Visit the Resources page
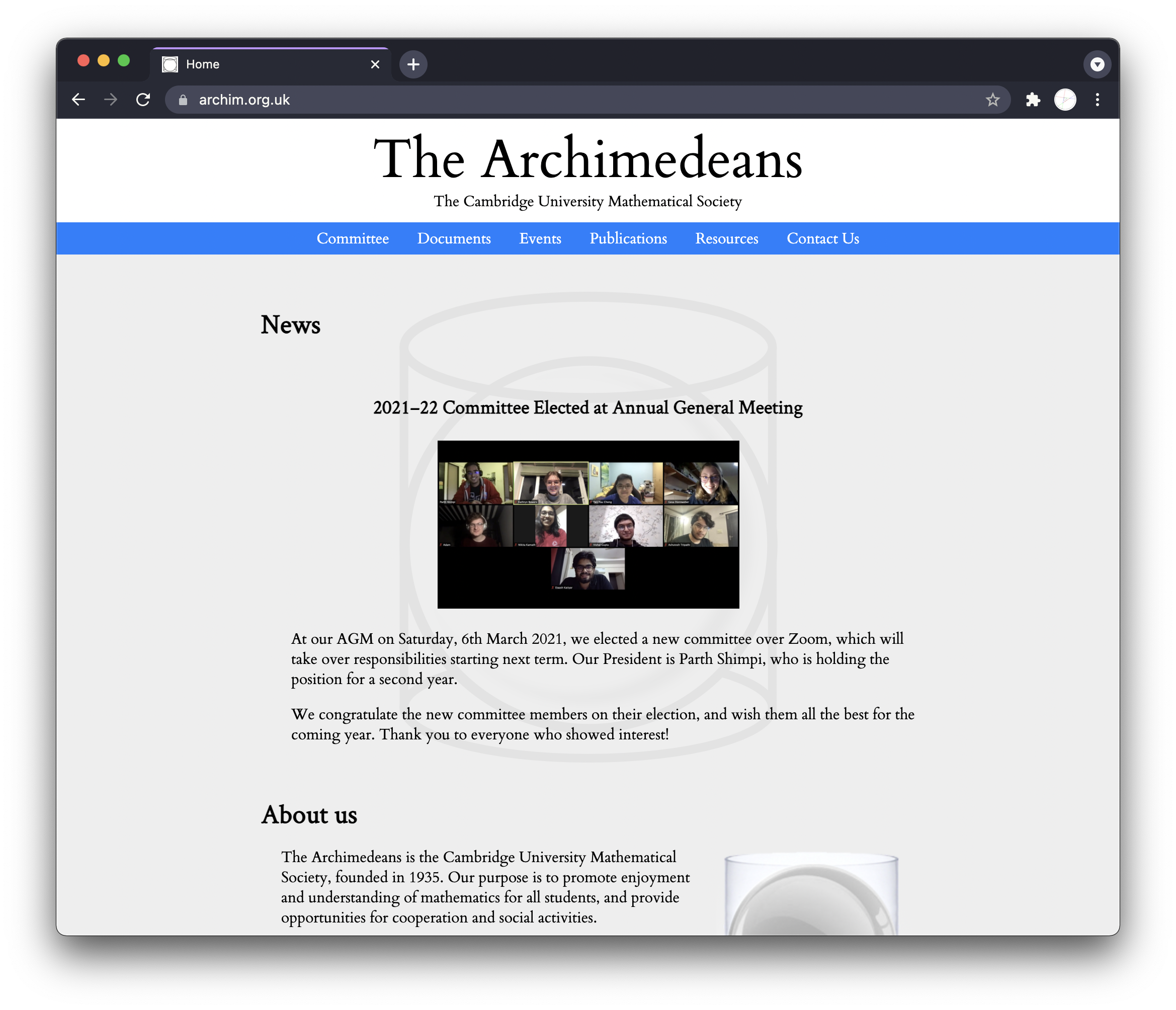 726,238
